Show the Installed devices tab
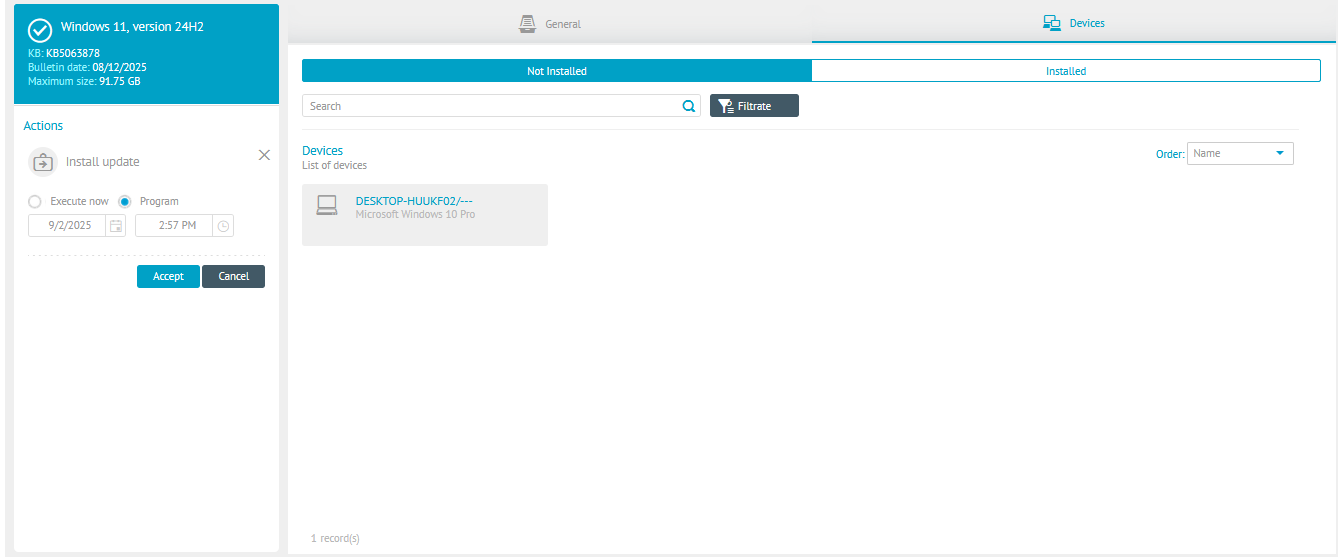 click(x=1066, y=71)
